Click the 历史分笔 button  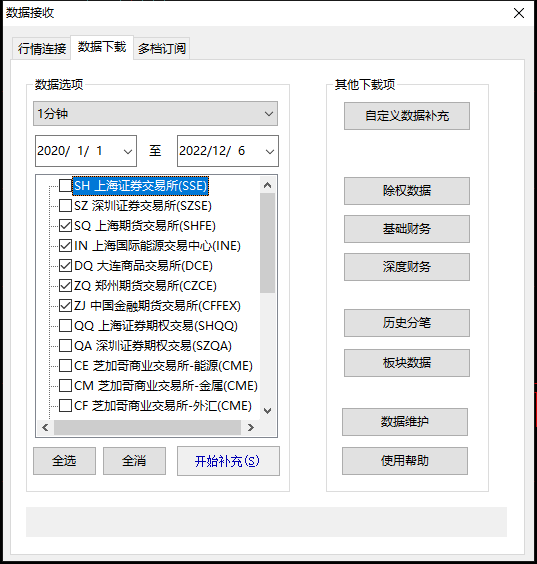pos(407,323)
